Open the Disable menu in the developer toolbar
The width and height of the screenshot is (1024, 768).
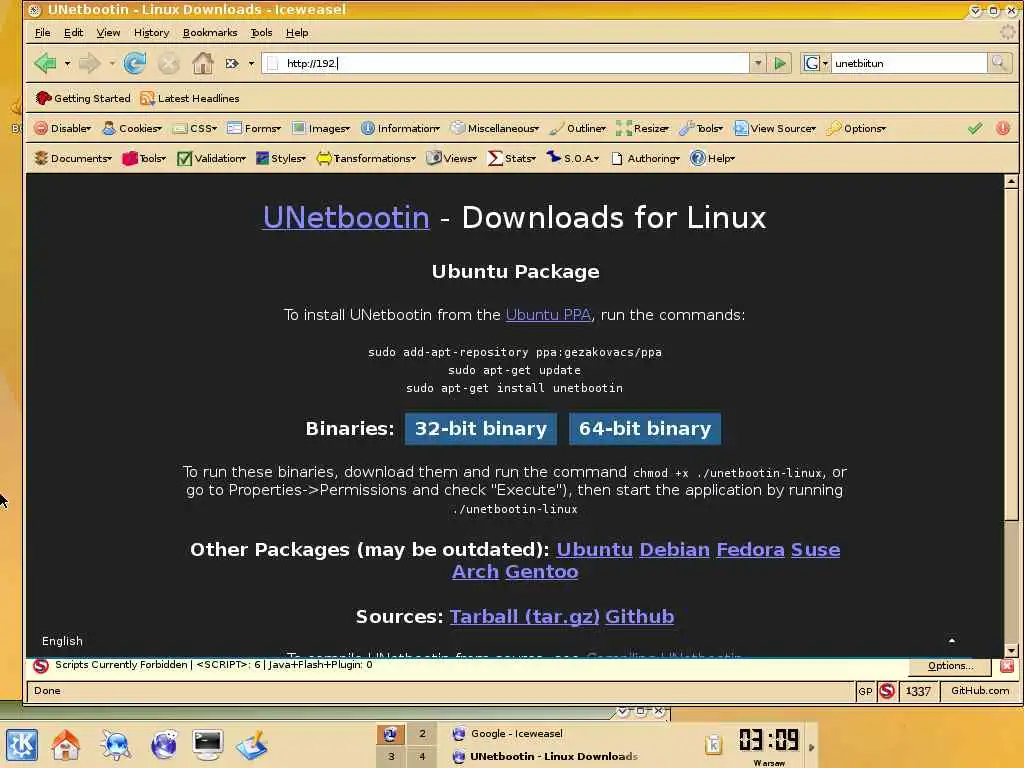(x=63, y=128)
